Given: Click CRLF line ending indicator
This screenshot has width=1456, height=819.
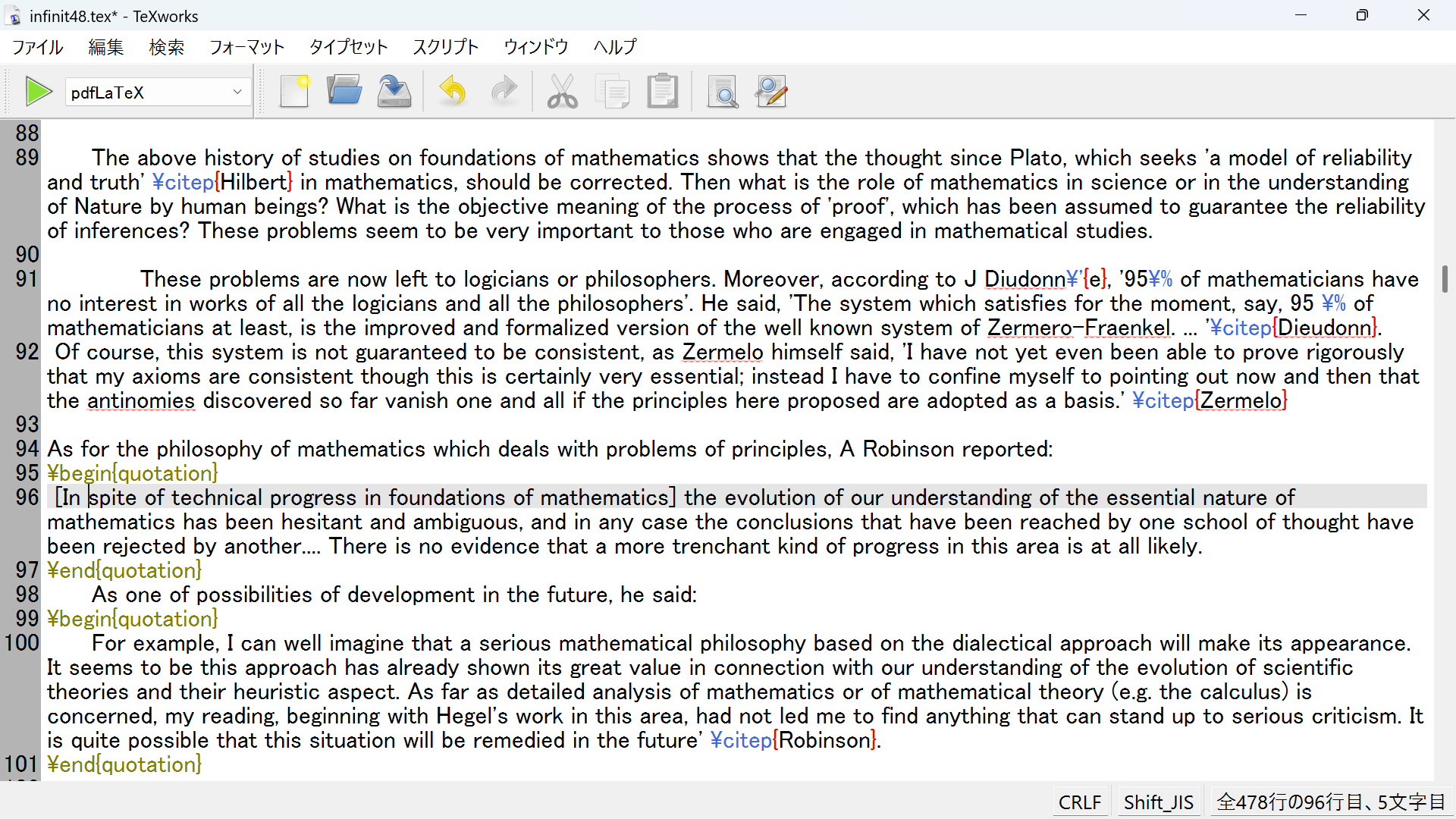Looking at the screenshot, I should (1079, 802).
